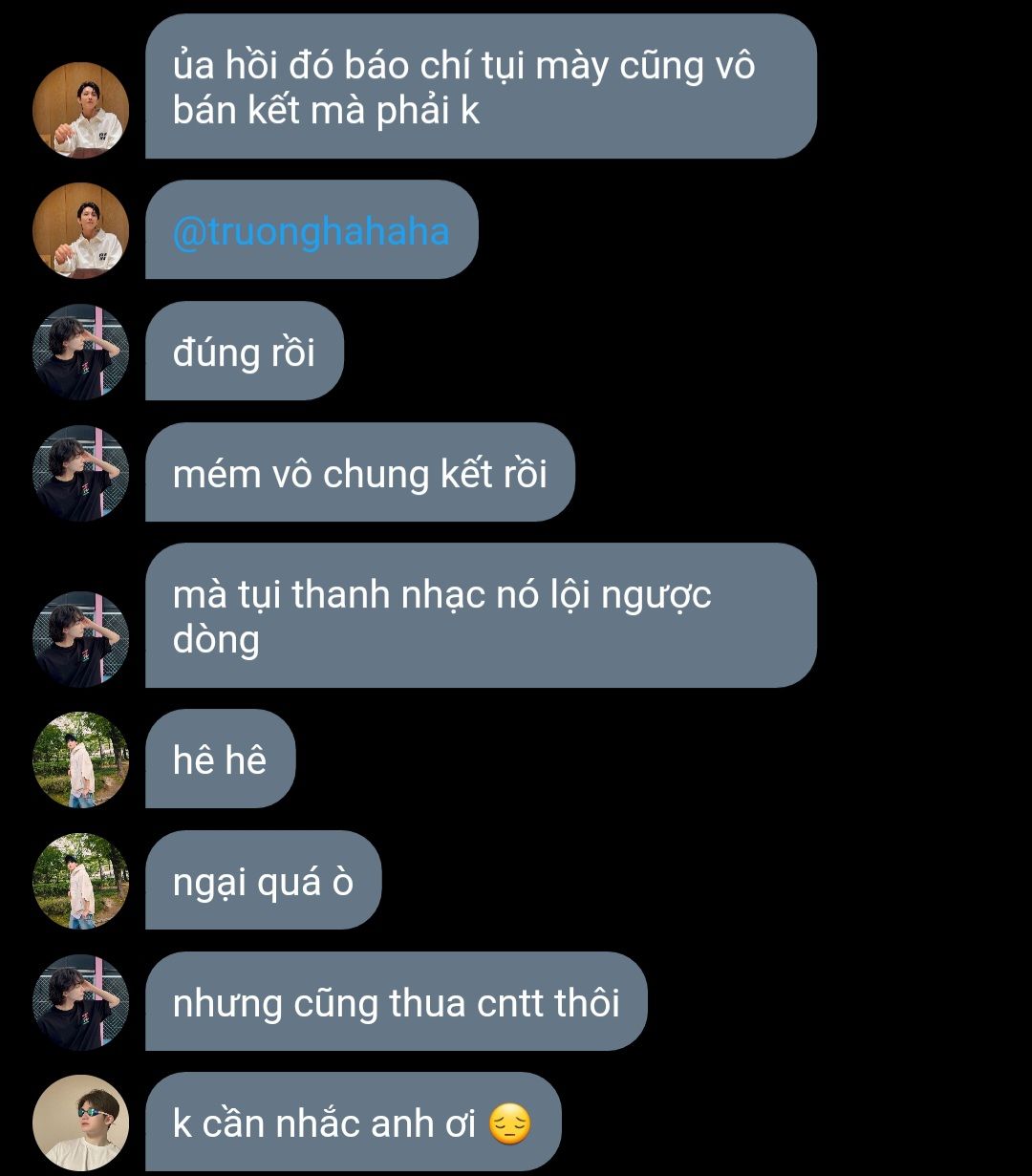
Task: Tap avatar next to @truonghahaha message
Action: point(80,230)
